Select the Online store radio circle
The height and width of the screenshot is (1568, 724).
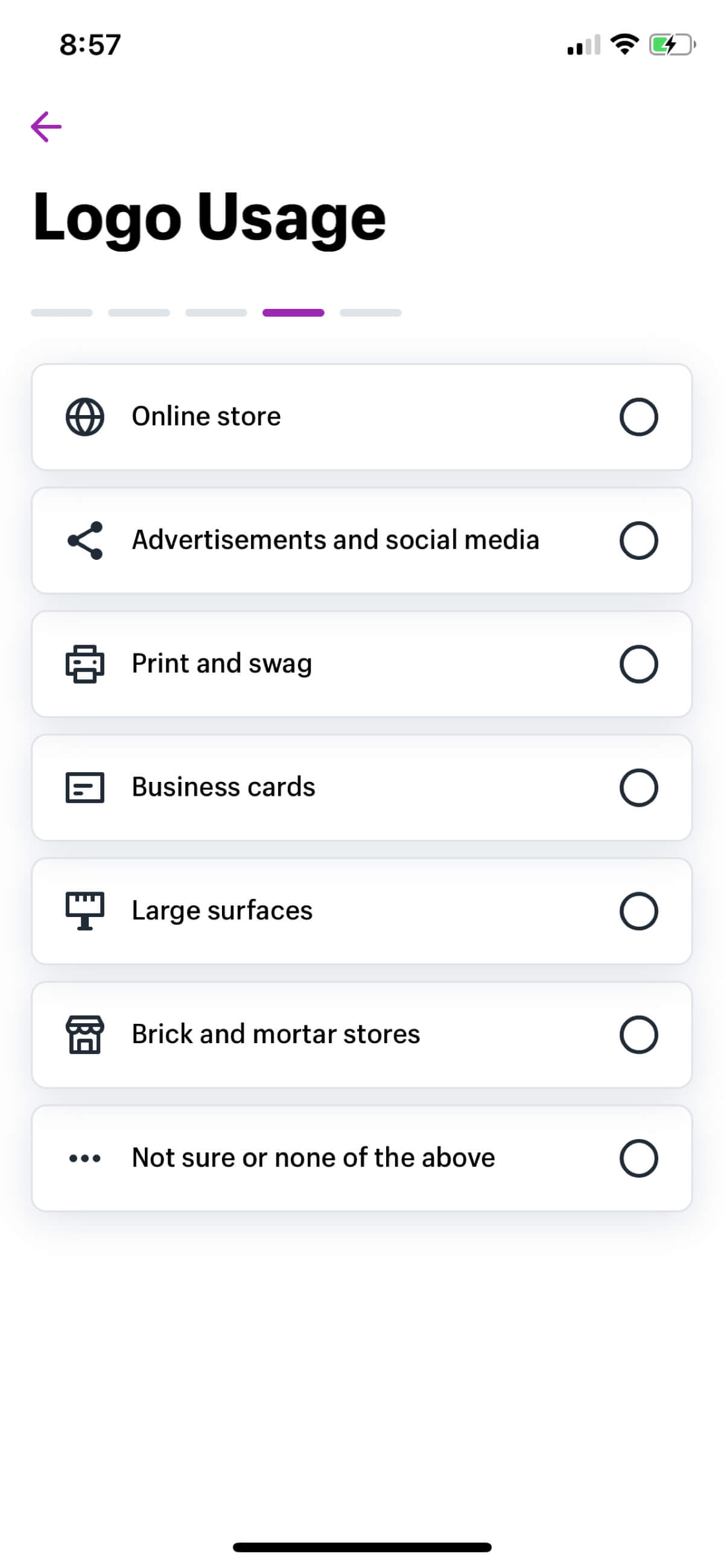639,417
